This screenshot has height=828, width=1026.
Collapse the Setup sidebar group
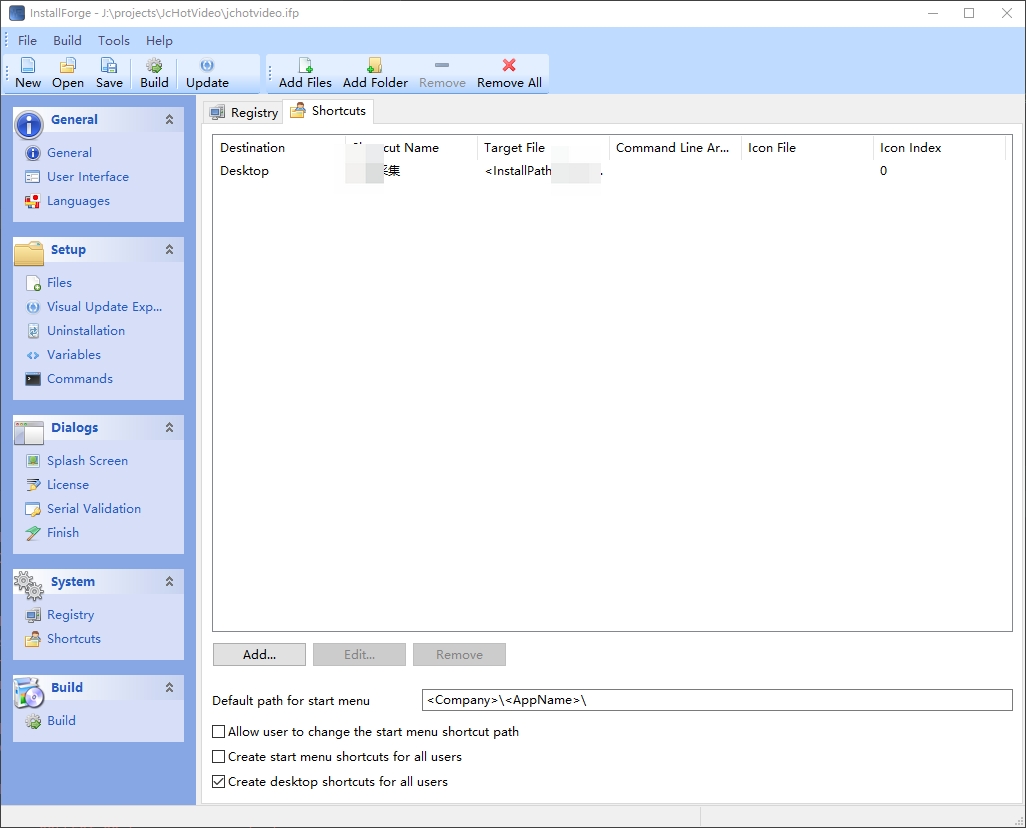(x=169, y=249)
